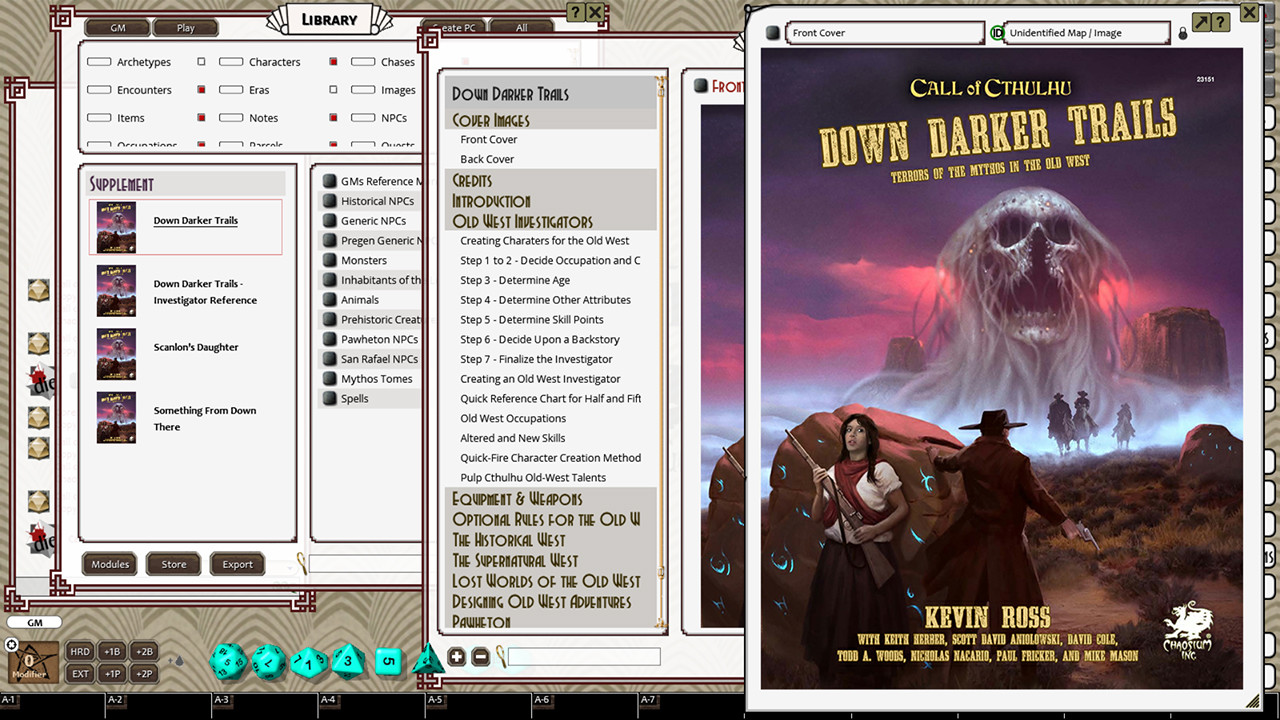Roll the teal six-sided die showing 5
The image size is (1280, 720).
(389, 661)
